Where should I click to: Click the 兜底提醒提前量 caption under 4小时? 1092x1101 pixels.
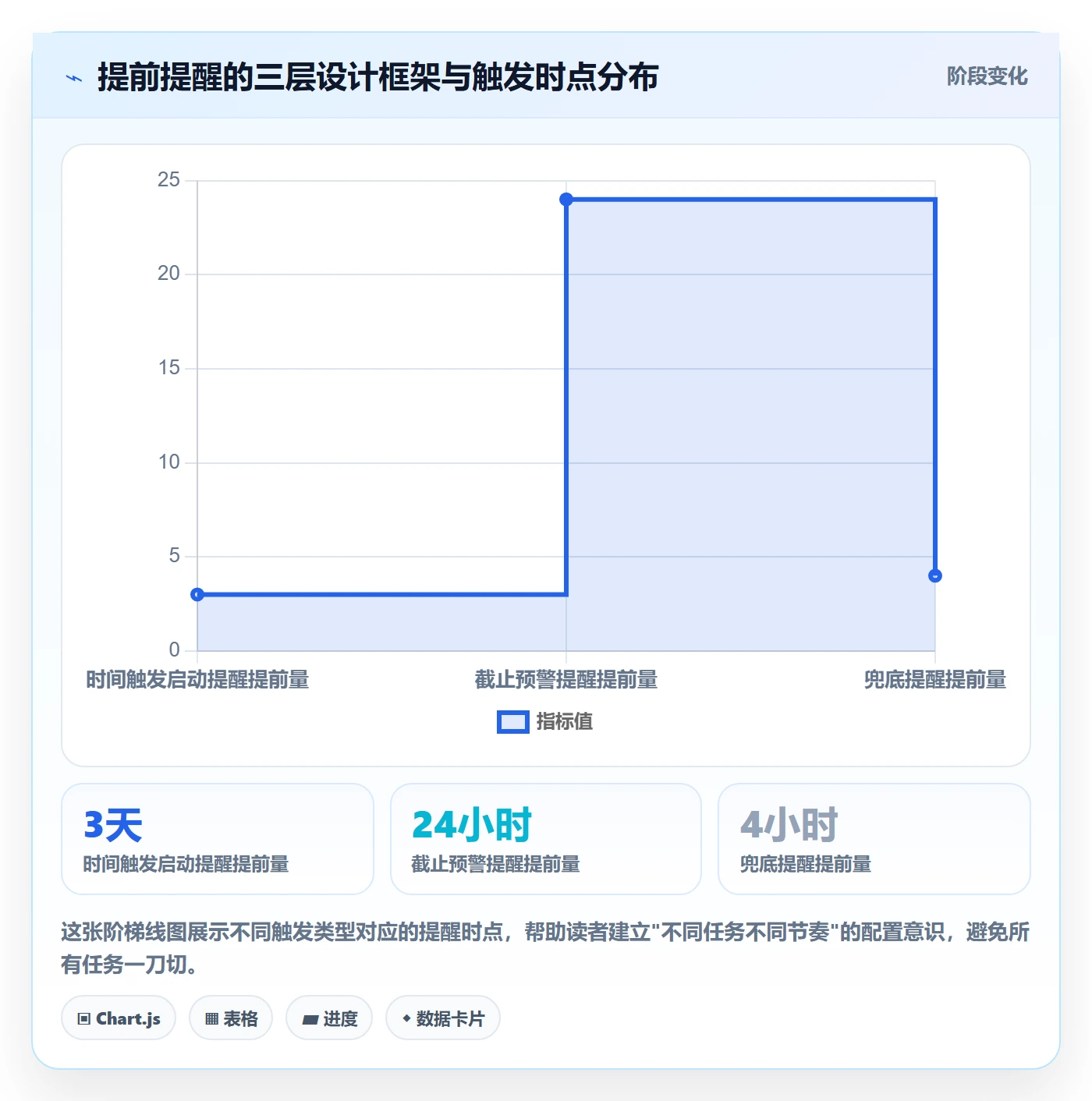(806, 864)
